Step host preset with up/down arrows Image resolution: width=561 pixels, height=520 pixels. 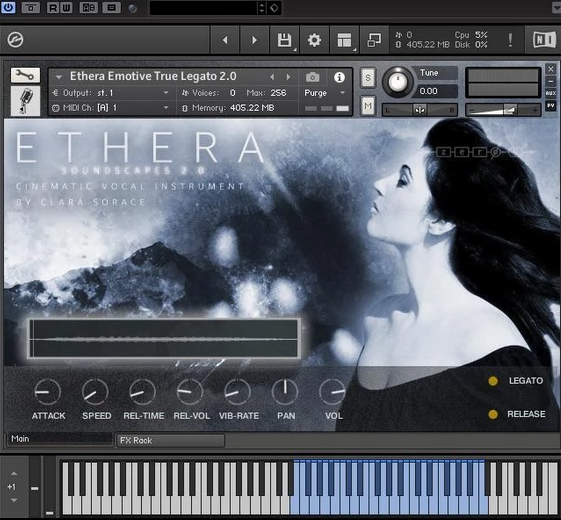pos(262,8)
